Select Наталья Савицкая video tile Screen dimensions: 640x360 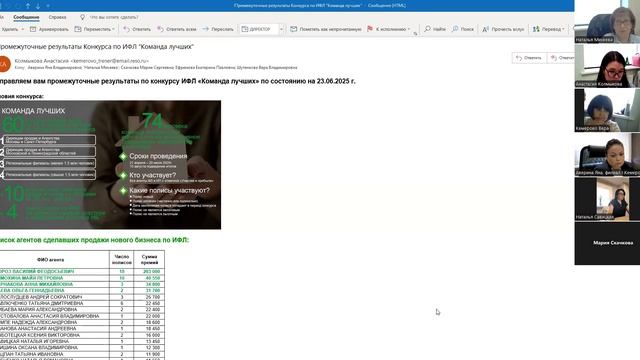click(607, 199)
